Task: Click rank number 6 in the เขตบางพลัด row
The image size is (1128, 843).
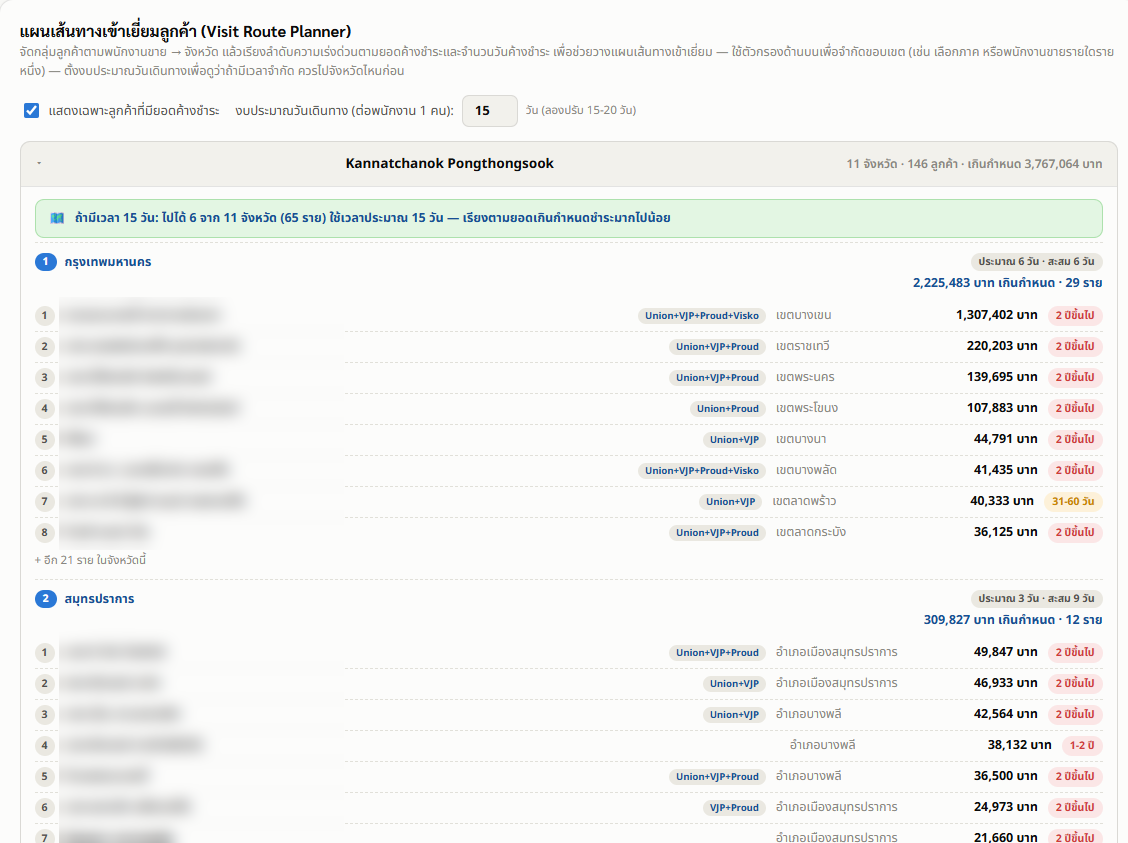Action: click(x=45, y=470)
